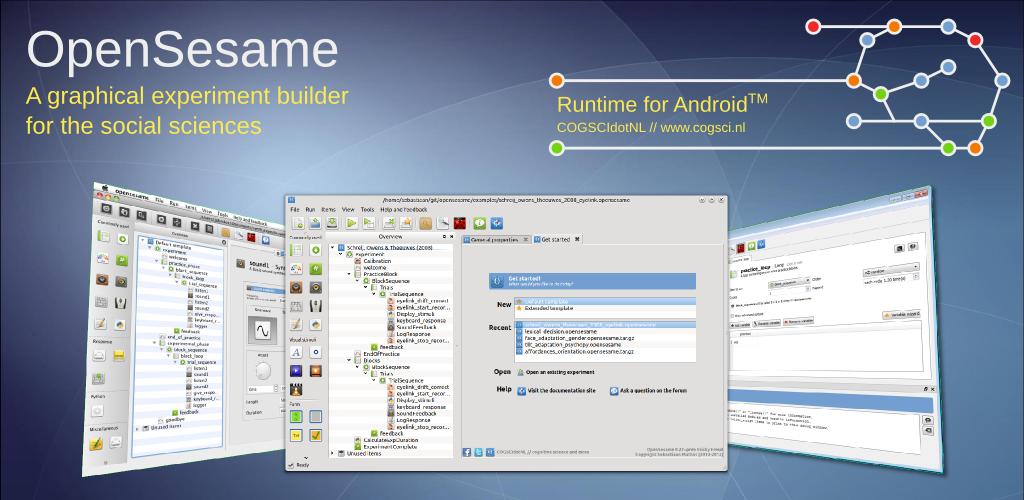Click the Save icon in center window toolbar
Screen dimensions: 1024x500
(332, 223)
